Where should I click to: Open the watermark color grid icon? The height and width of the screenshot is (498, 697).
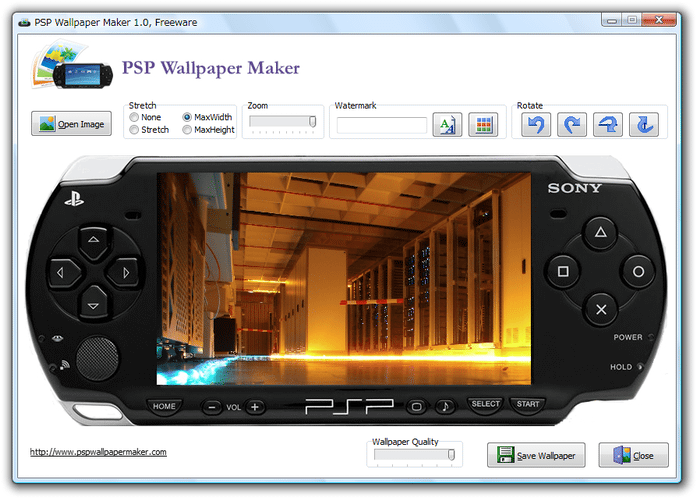483,124
